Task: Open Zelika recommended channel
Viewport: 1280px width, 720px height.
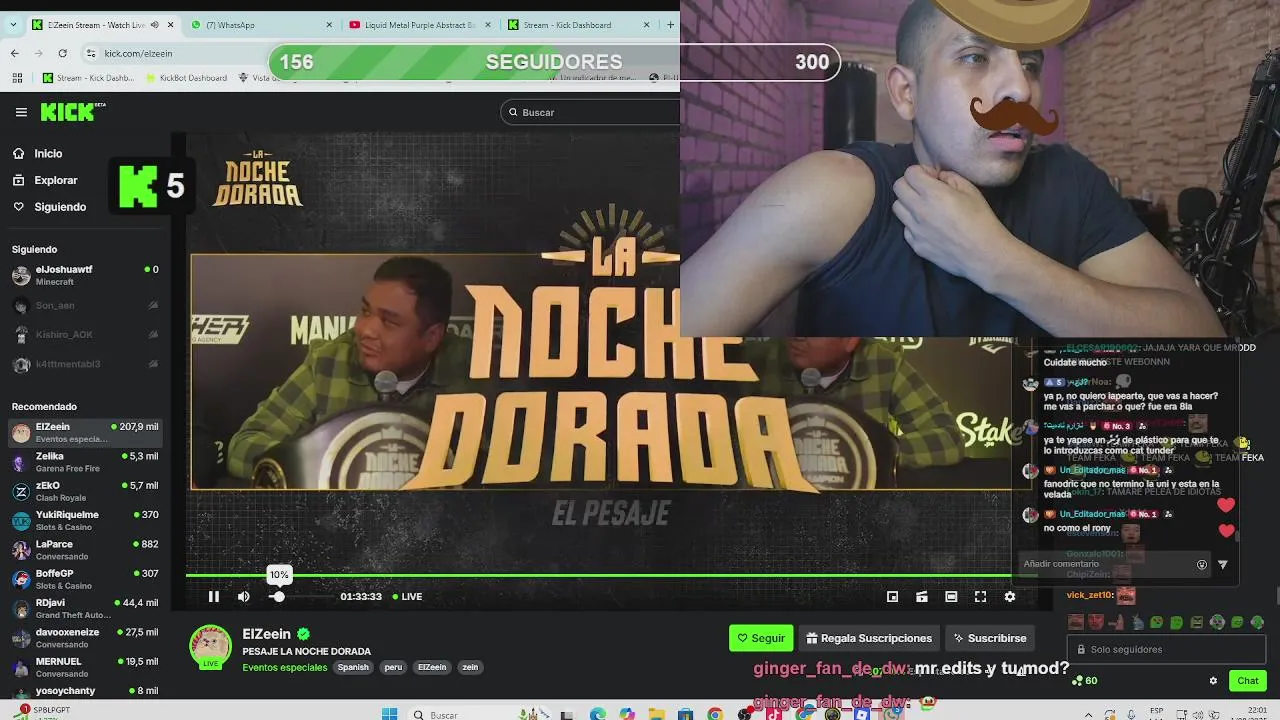Action: pyautogui.click(x=85, y=462)
